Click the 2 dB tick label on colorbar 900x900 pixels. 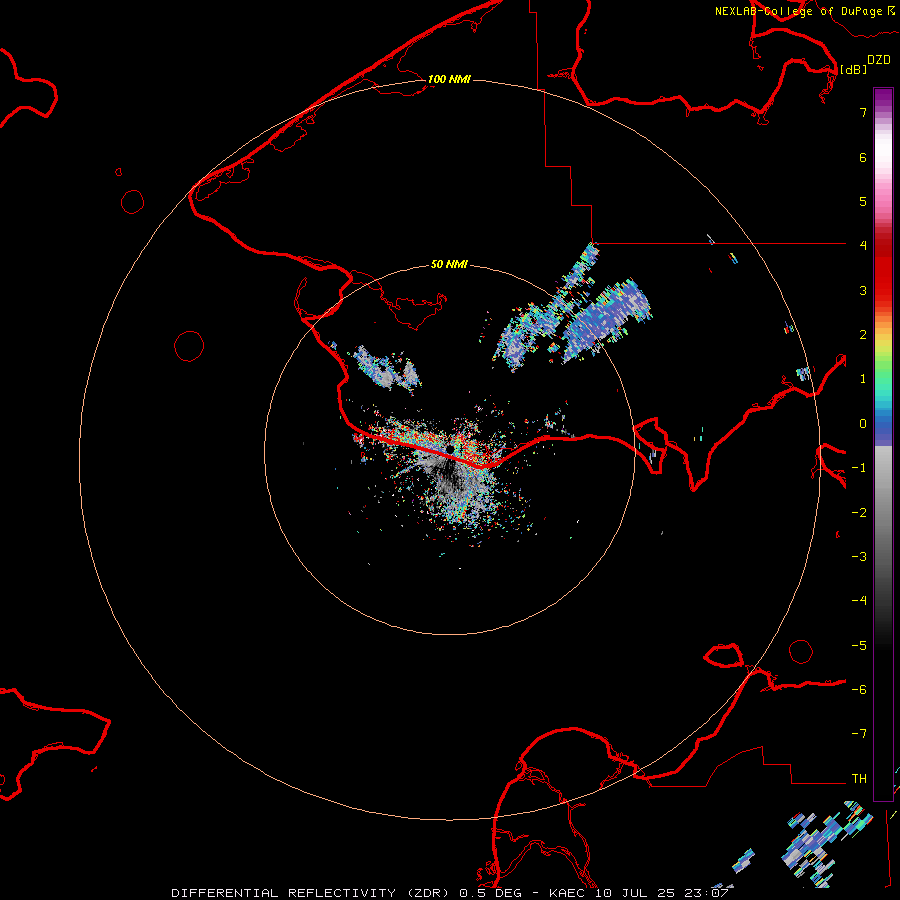(863, 335)
